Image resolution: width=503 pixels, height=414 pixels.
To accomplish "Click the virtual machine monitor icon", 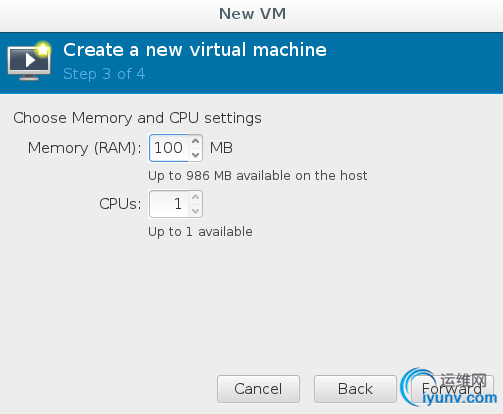I will click(29, 61).
